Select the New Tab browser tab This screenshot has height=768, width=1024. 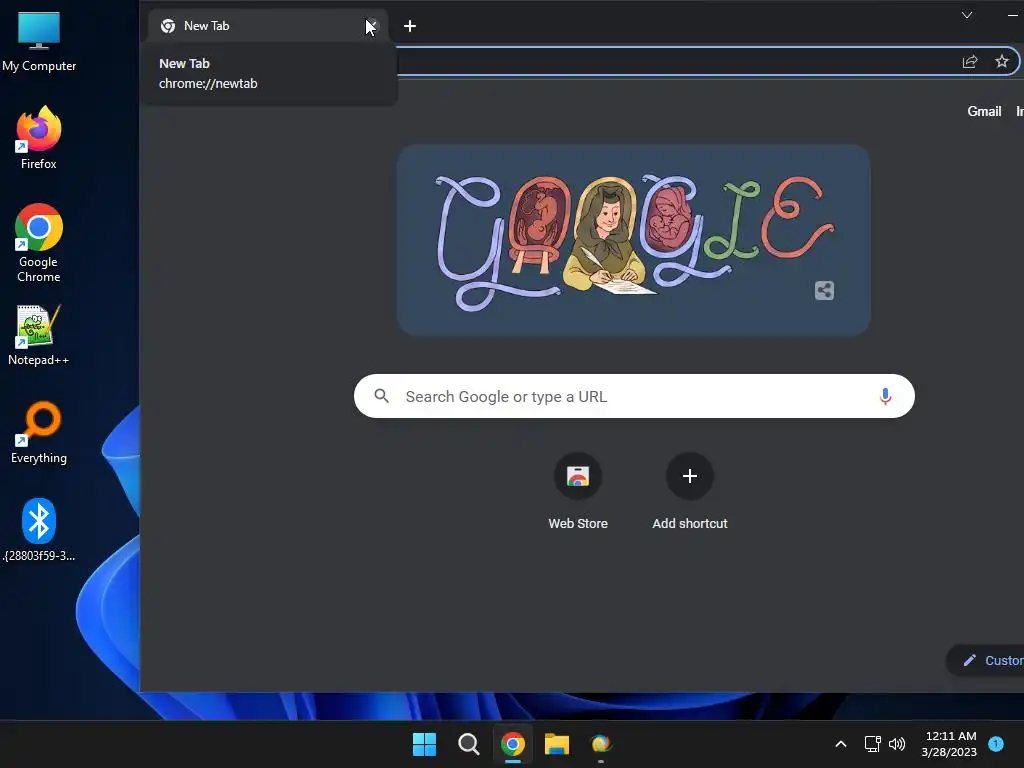[268, 26]
